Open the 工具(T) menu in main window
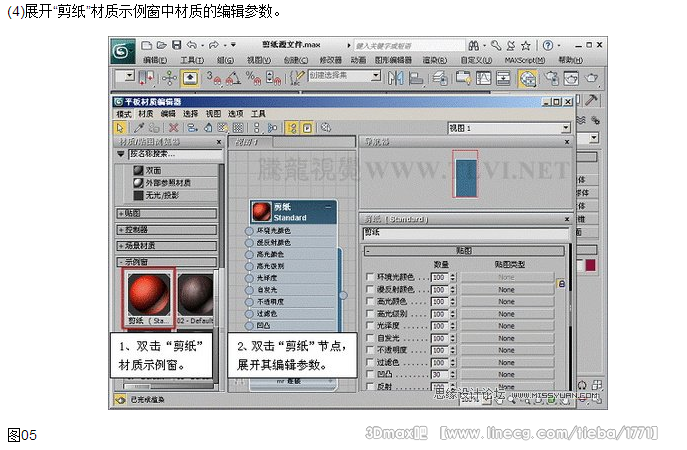The width and height of the screenshot is (687, 450). (192, 60)
